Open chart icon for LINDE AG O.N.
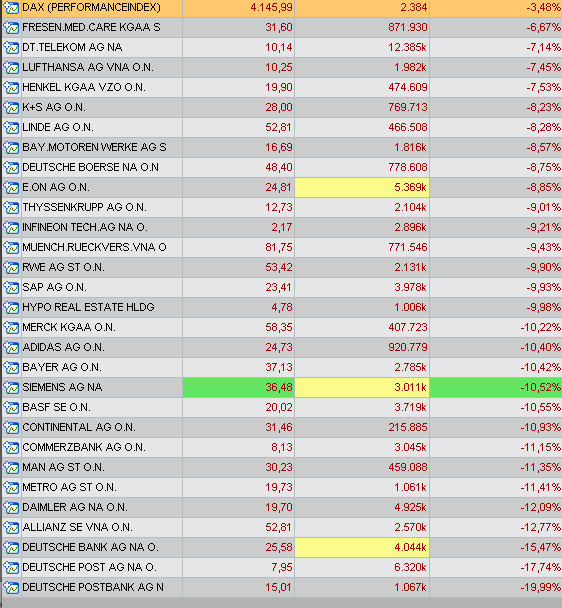 pyautogui.click(x=12, y=128)
